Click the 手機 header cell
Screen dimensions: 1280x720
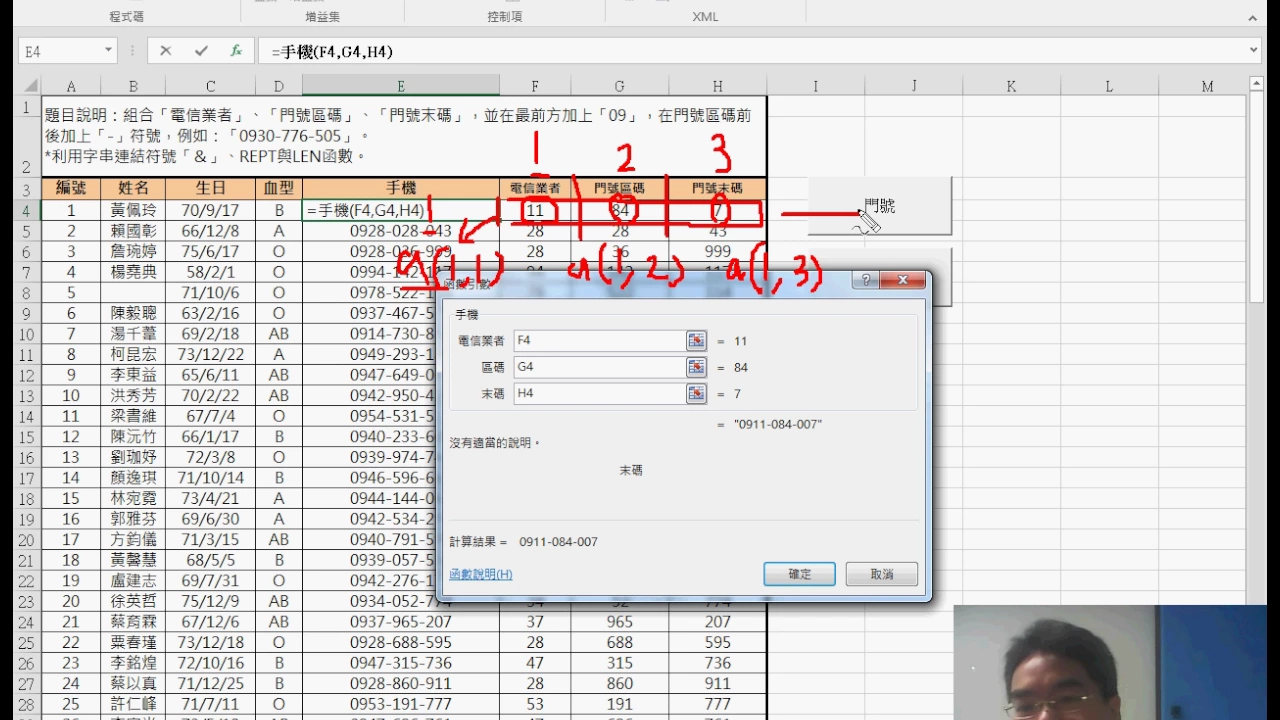pos(401,188)
